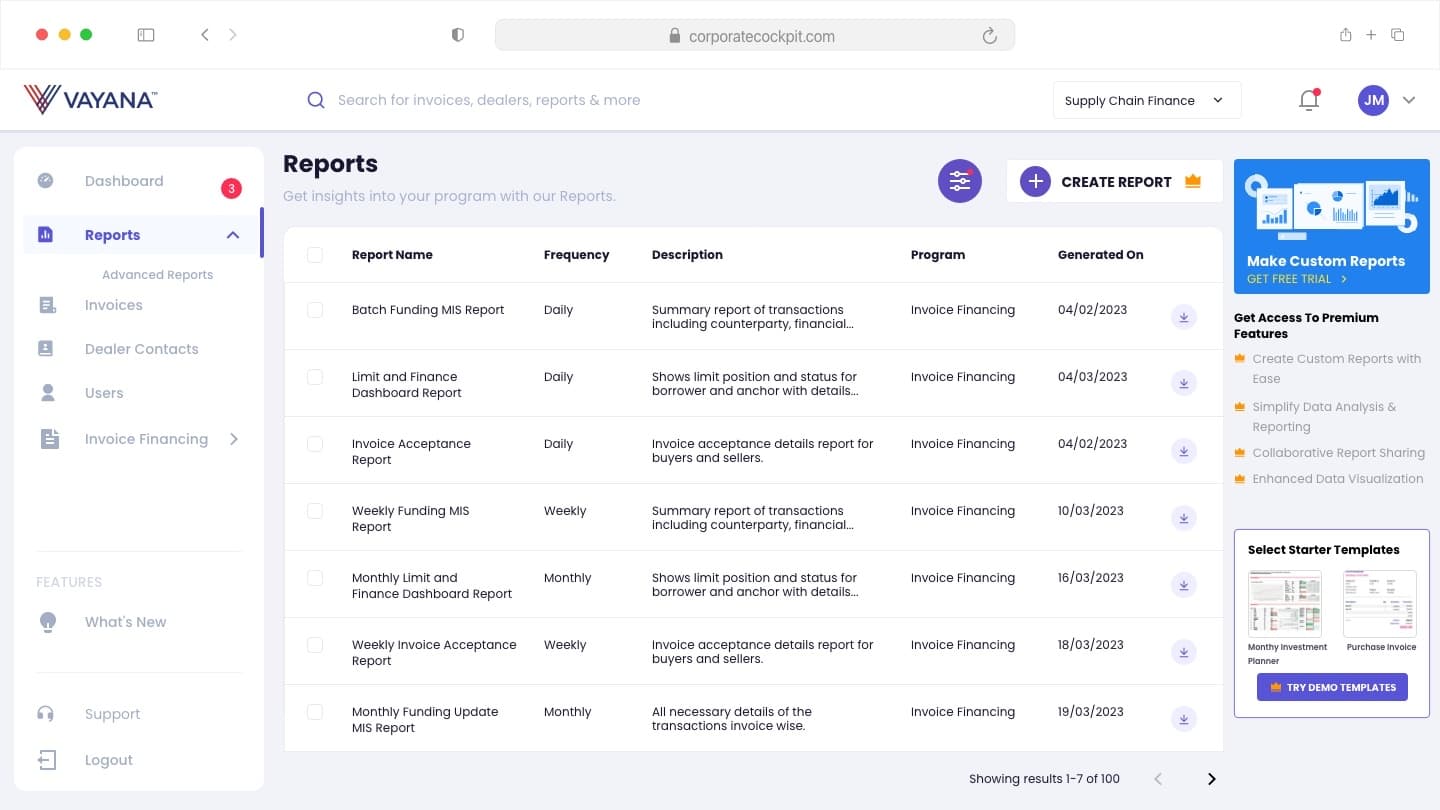Download the Batch Funding MIS Report
The image size is (1440, 810).
click(x=1184, y=318)
